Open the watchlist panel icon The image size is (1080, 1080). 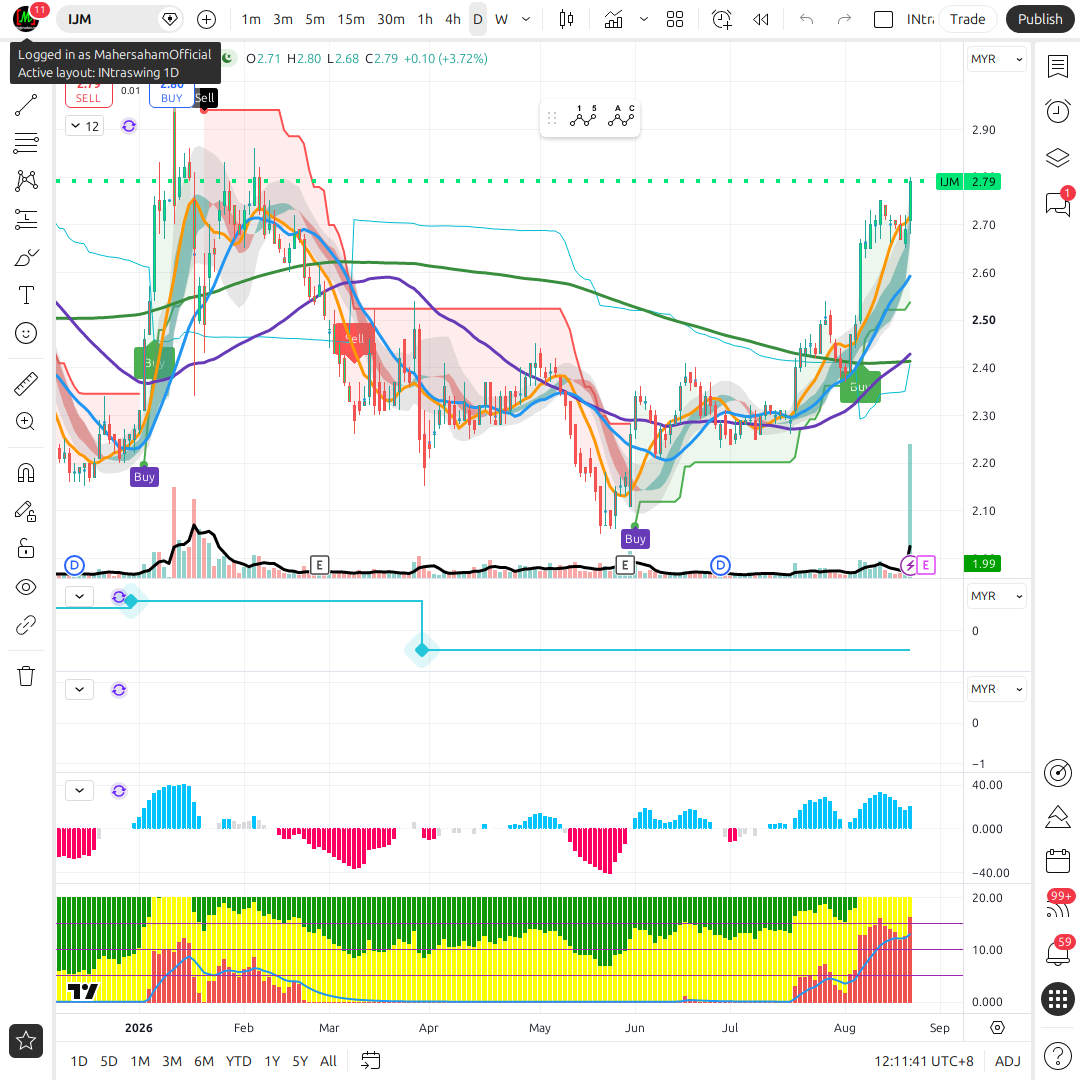[x=1057, y=67]
